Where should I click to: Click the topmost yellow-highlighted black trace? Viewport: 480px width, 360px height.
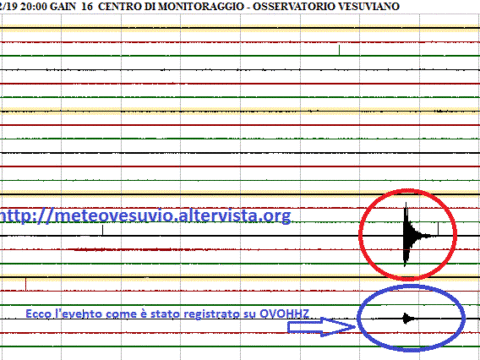click(240, 28)
